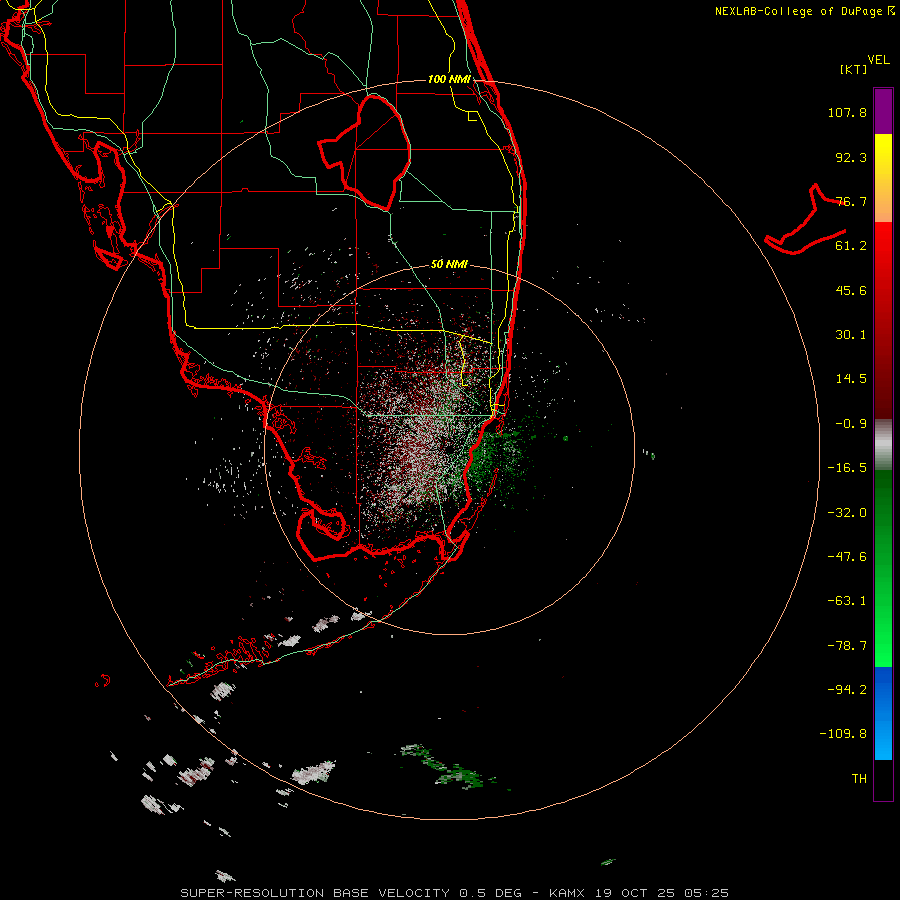Click the VEL legend label
900x900 pixels.
[x=879, y=60]
